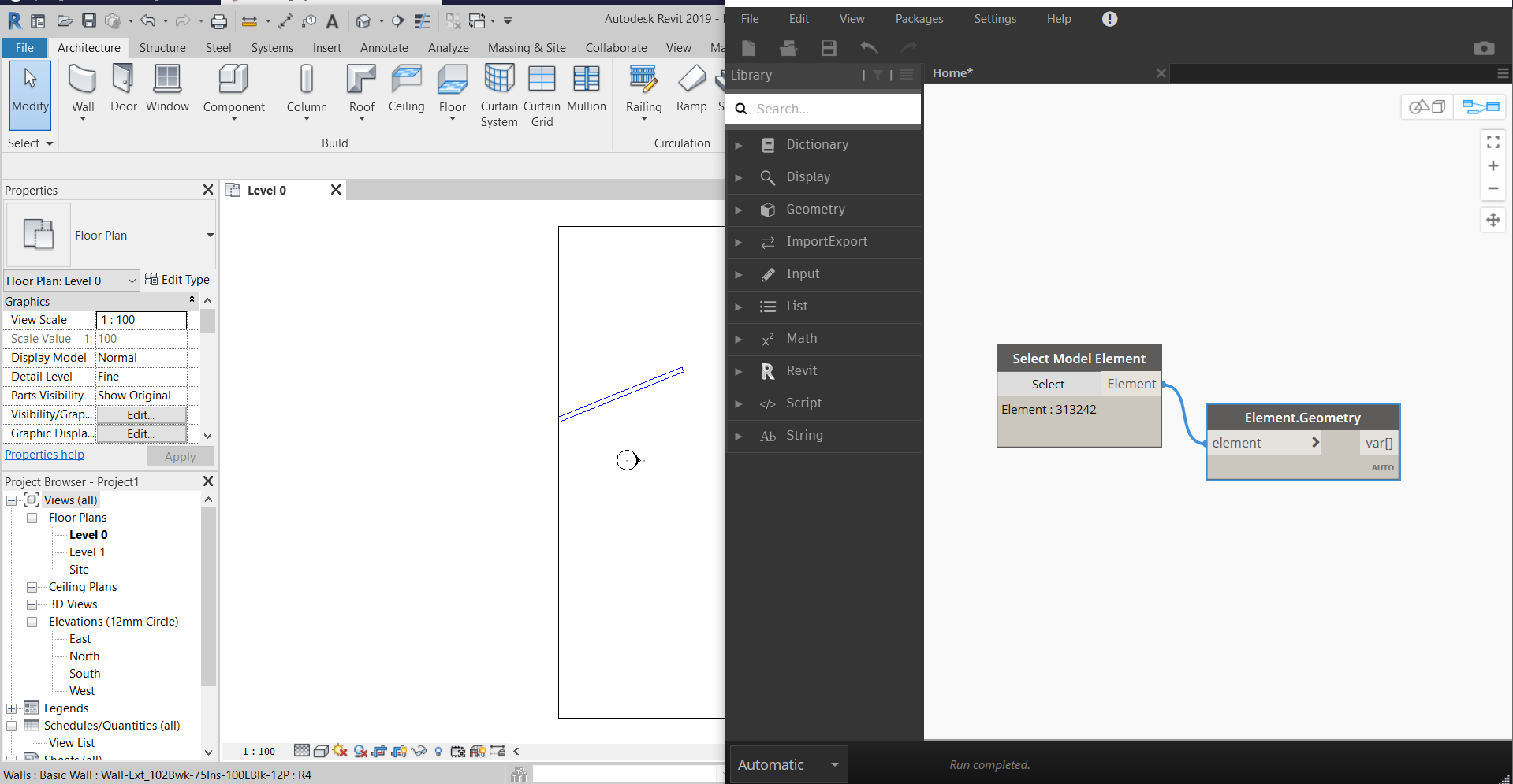Toggle Crop View in Revit view bar
This screenshot has width=1513, height=784.
[x=380, y=751]
